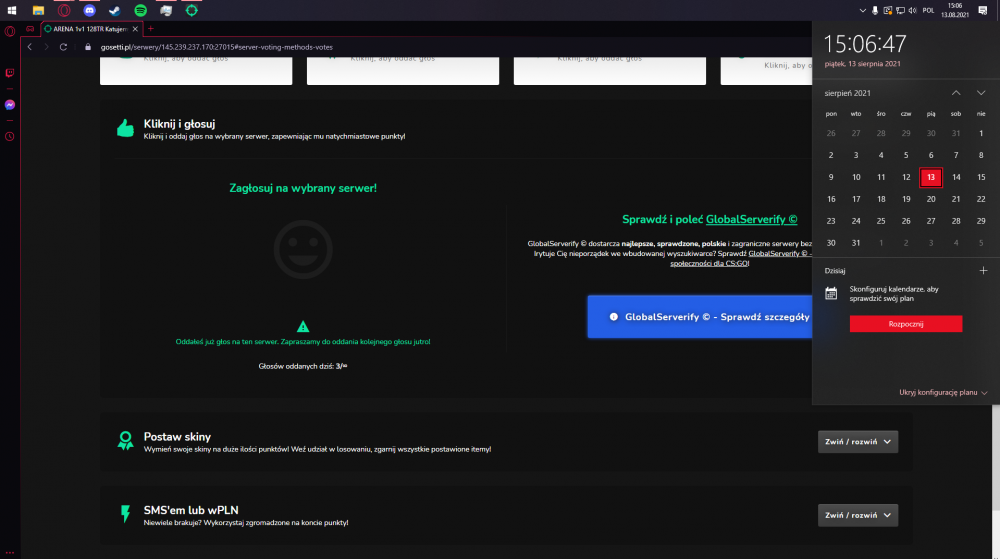Reload the current page
The image size is (1000, 559).
63,47
